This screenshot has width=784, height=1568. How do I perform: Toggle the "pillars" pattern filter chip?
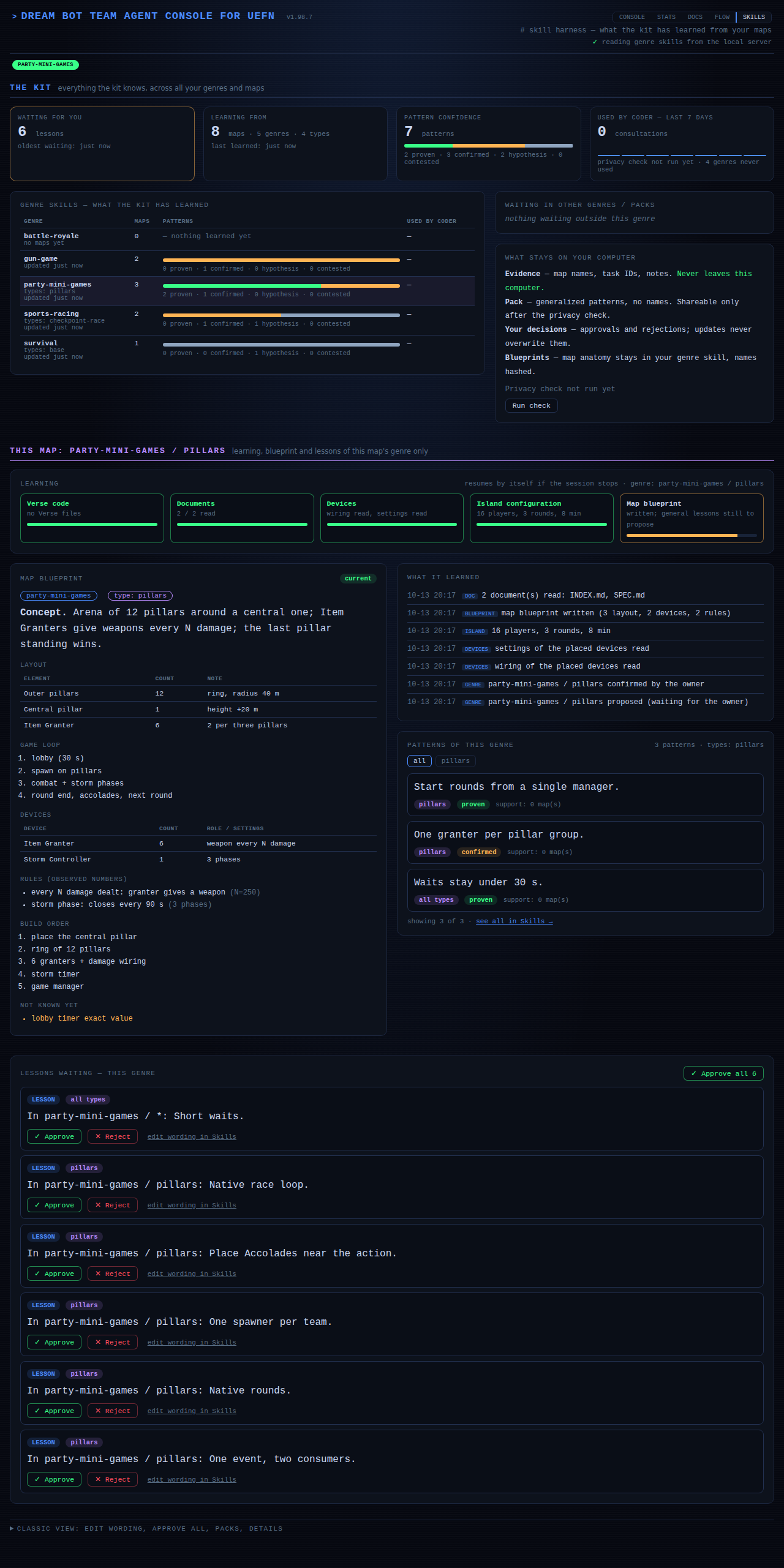[456, 761]
